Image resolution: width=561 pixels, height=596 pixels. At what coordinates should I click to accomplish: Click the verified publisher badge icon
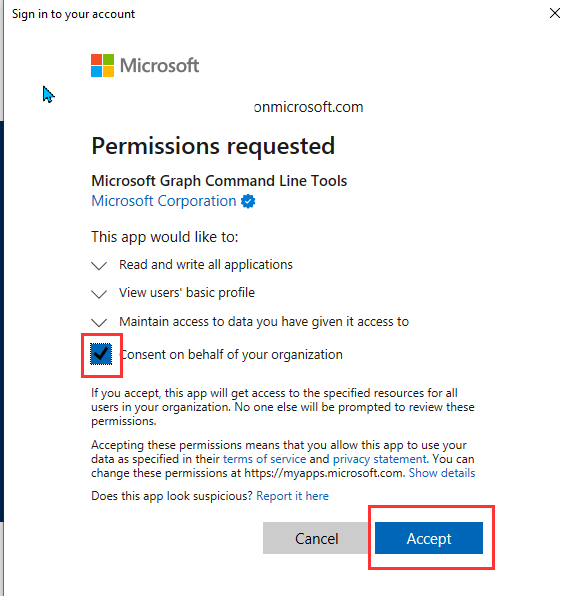pyautogui.click(x=248, y=201)
